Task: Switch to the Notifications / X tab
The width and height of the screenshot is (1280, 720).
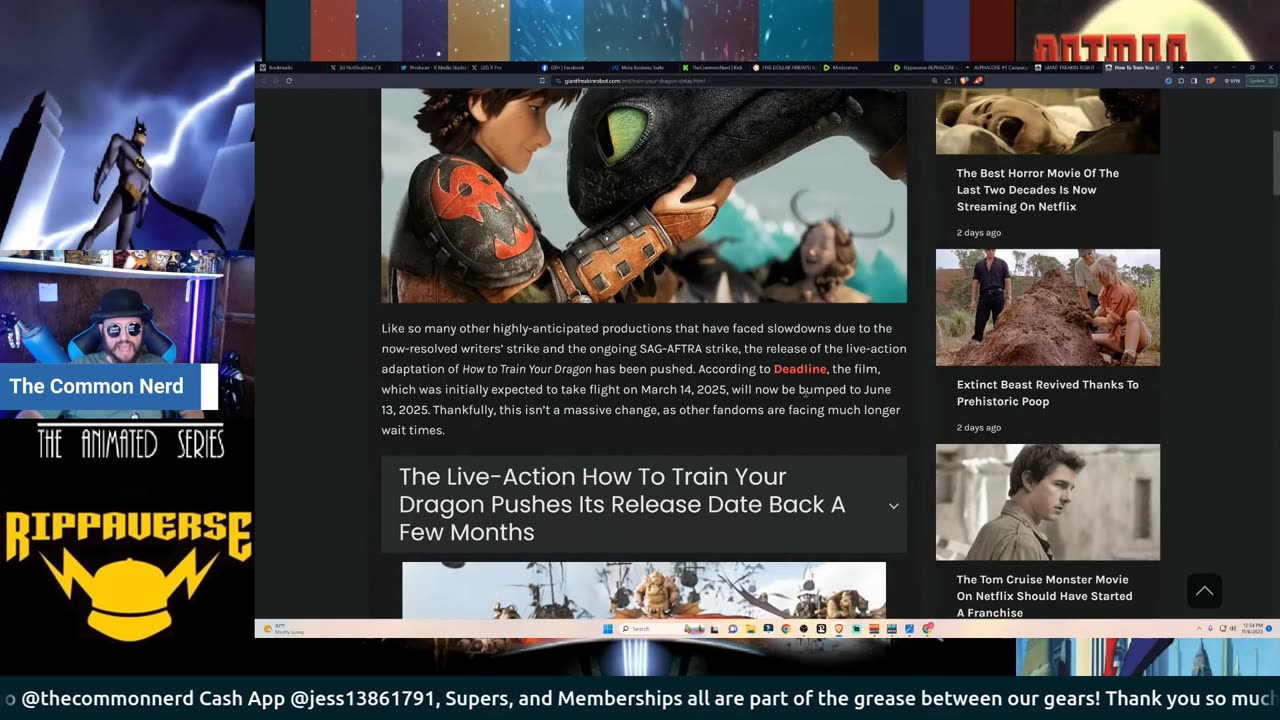Action: click(x=362, y=67)
